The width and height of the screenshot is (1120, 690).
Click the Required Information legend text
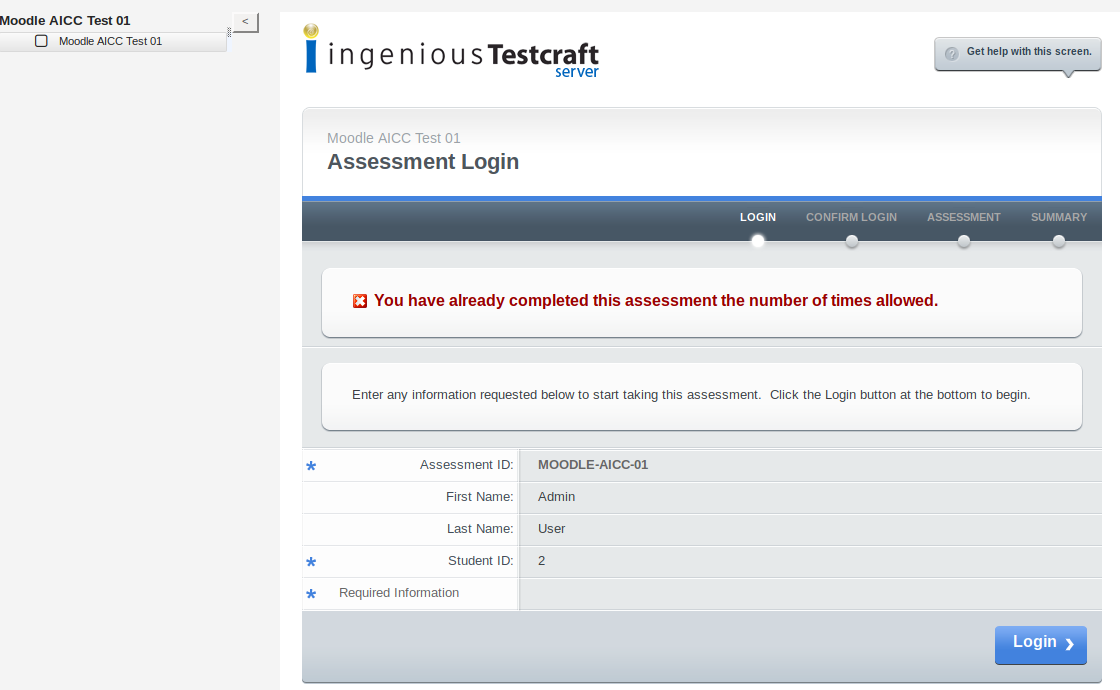(x=399, y=593)
